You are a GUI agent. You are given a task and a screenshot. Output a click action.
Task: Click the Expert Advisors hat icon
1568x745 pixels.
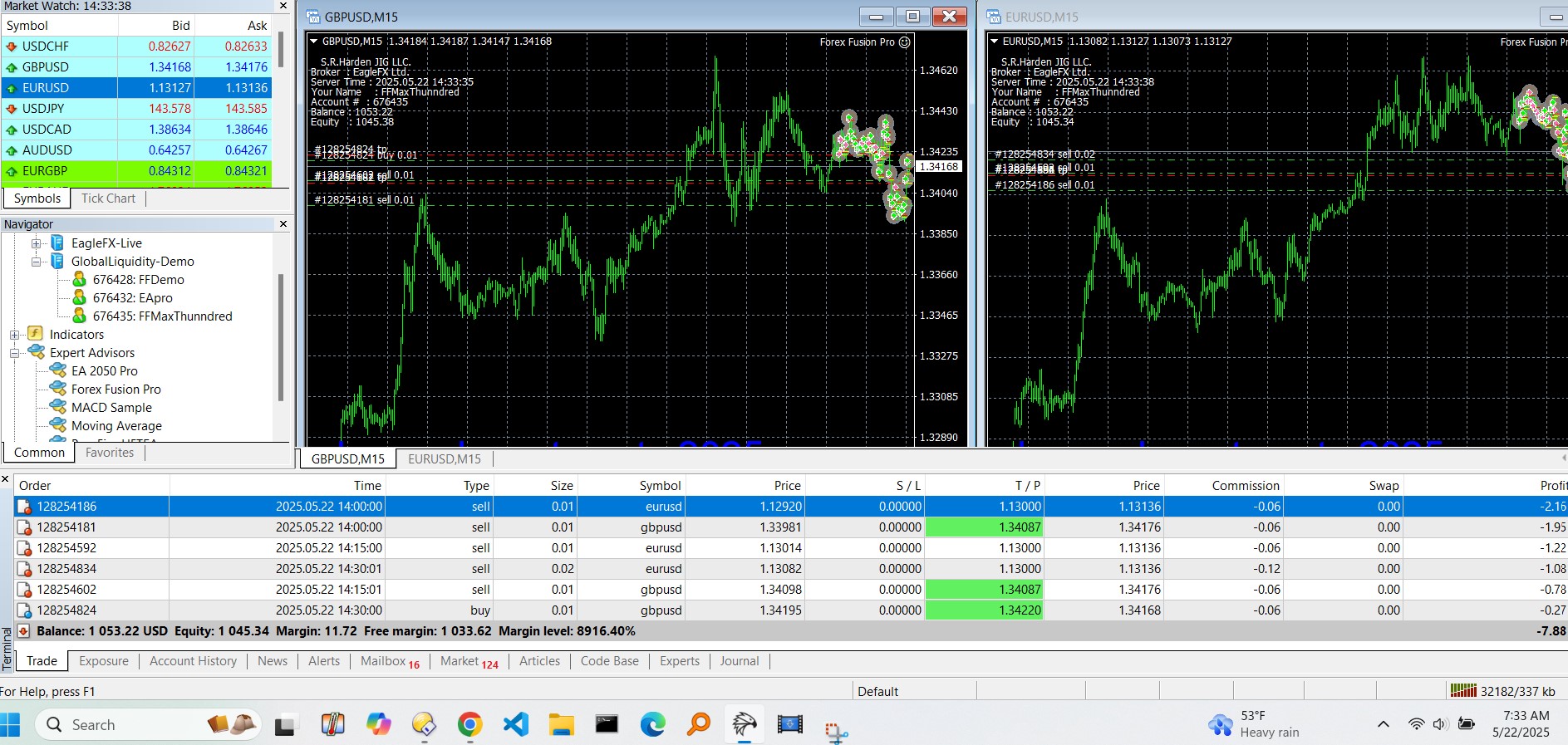click(x=36, y=352)
